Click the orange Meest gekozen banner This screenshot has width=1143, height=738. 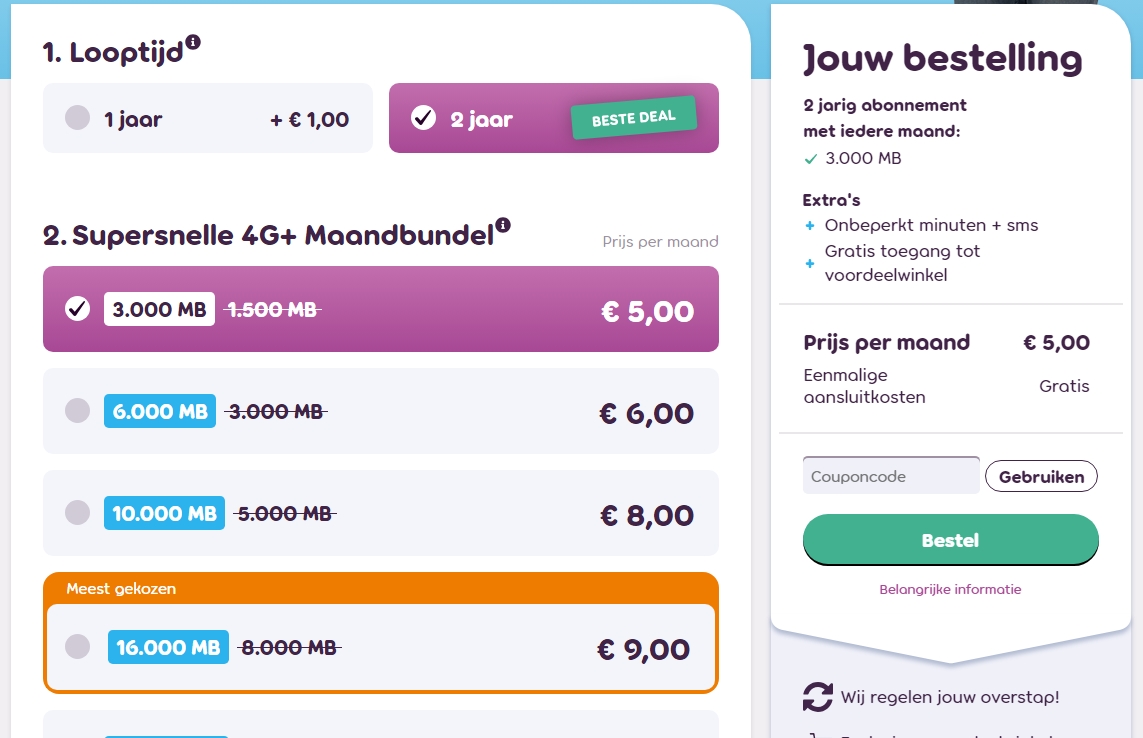[381, 589]
